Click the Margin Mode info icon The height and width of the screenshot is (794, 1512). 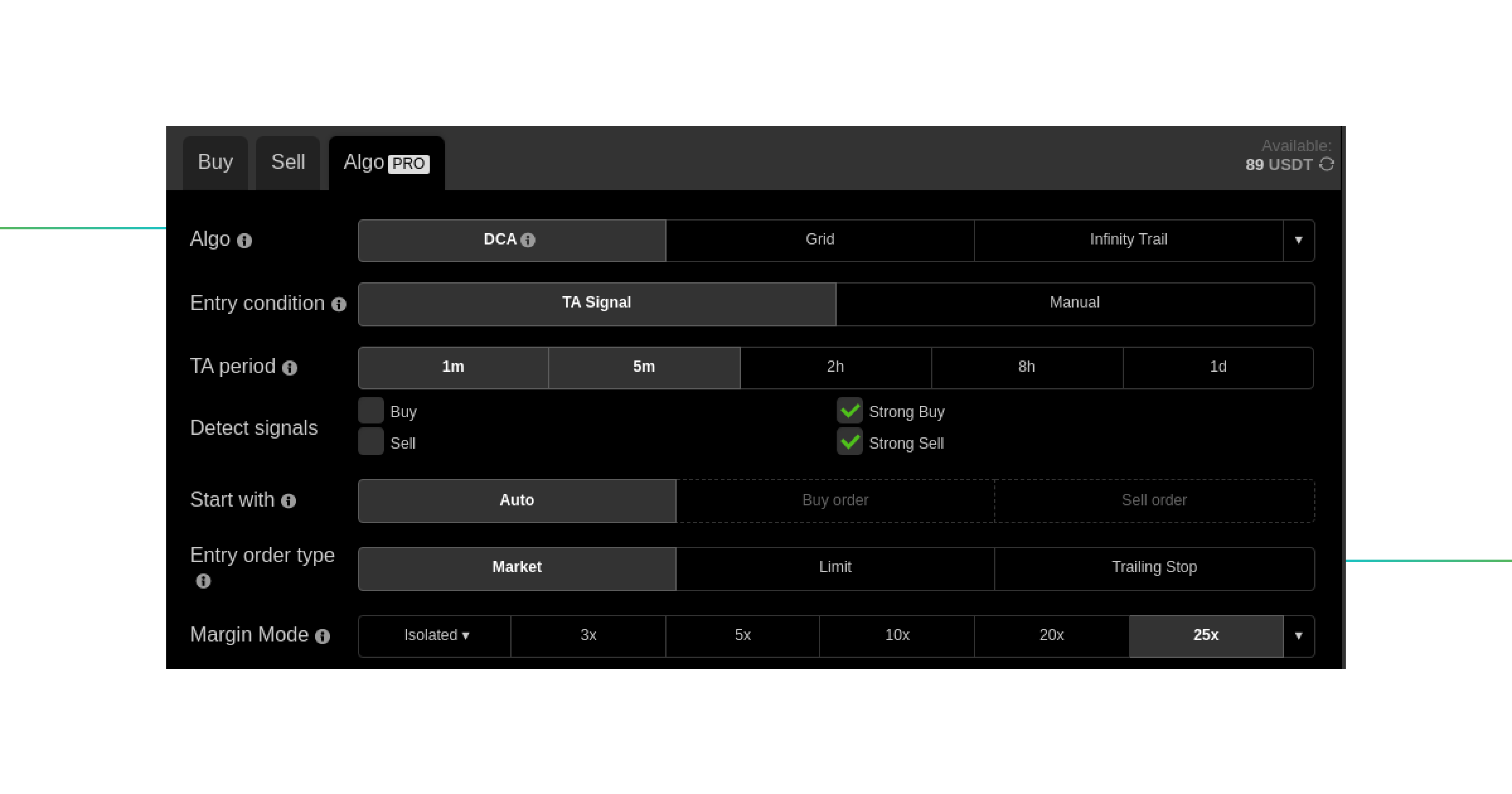click(322, 636)
